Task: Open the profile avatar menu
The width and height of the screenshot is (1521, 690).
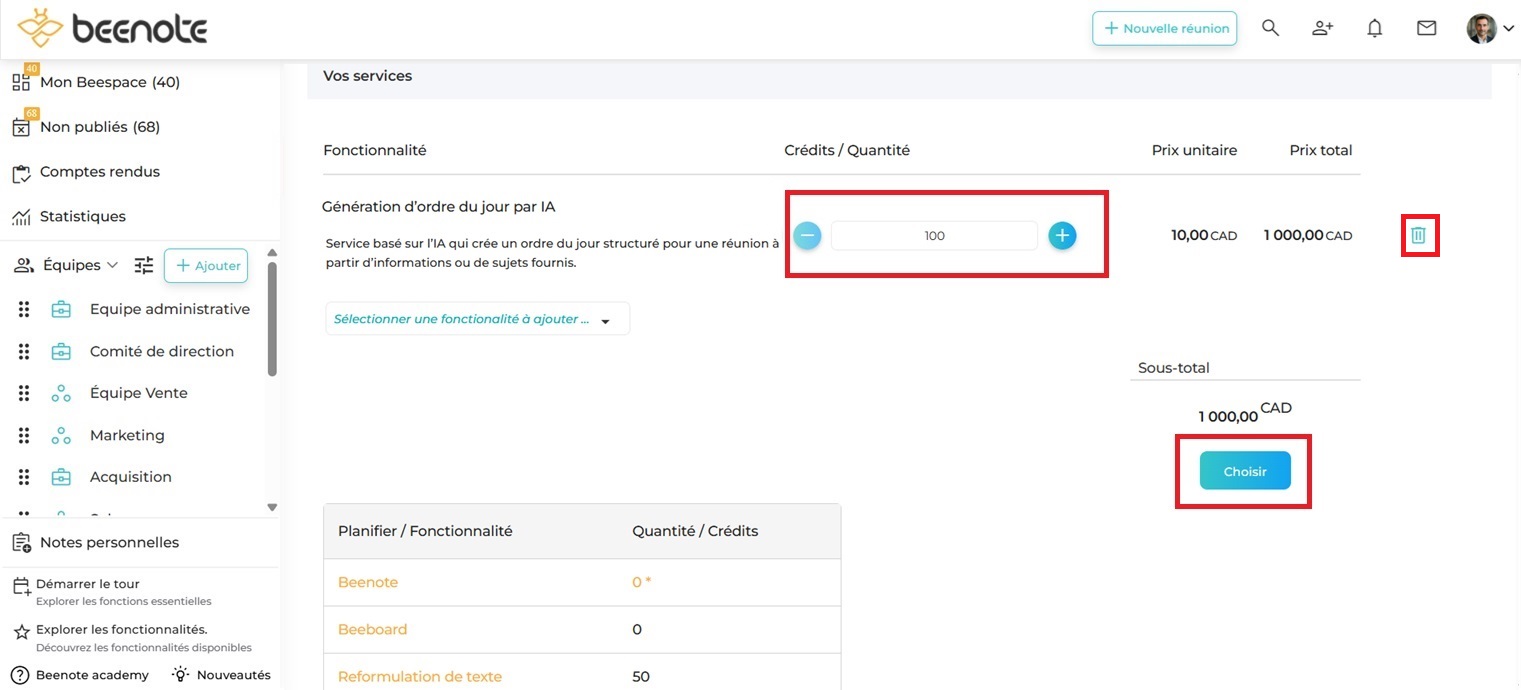Action: click(x=1489, y=28)
